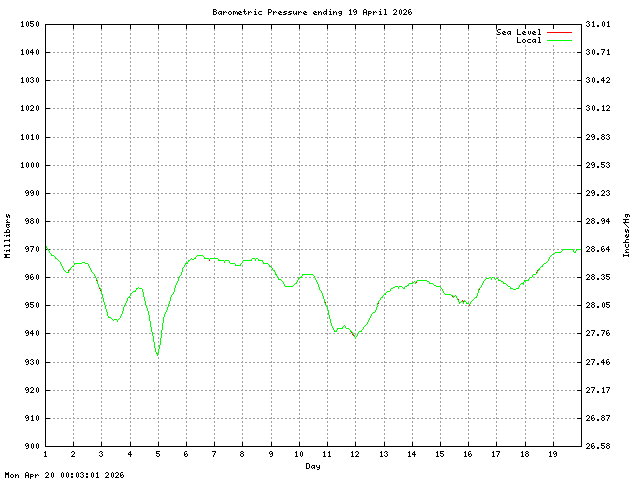This screenshot has height=480, width=640.
Task: Click the Barometric Pressure chart title
Action: tap(312, 12)
